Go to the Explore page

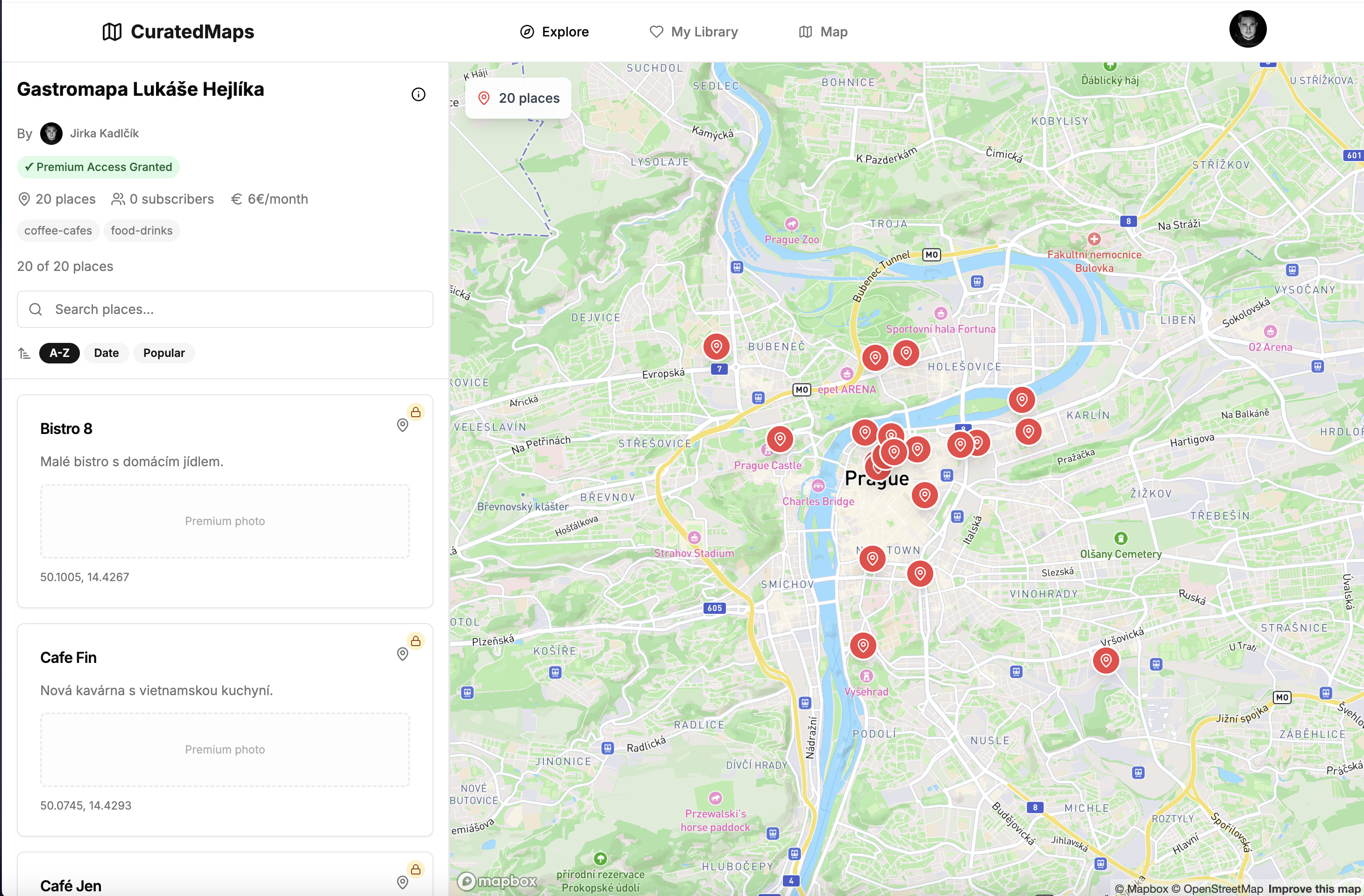tap(554, 31)
